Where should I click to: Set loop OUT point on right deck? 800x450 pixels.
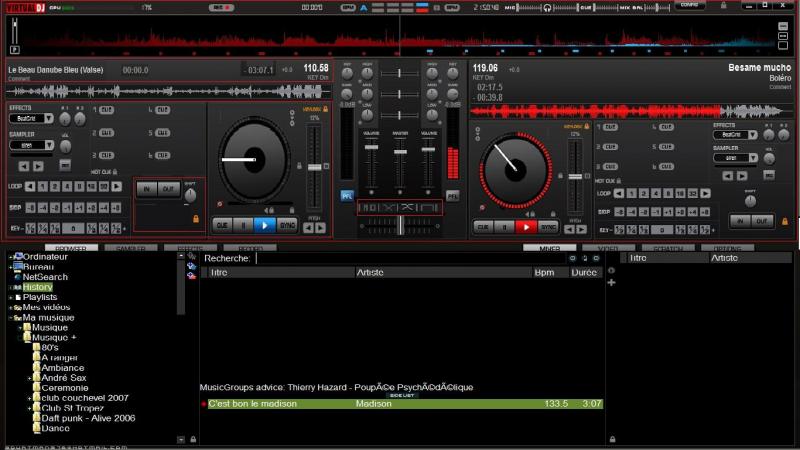tap(762, 220)
